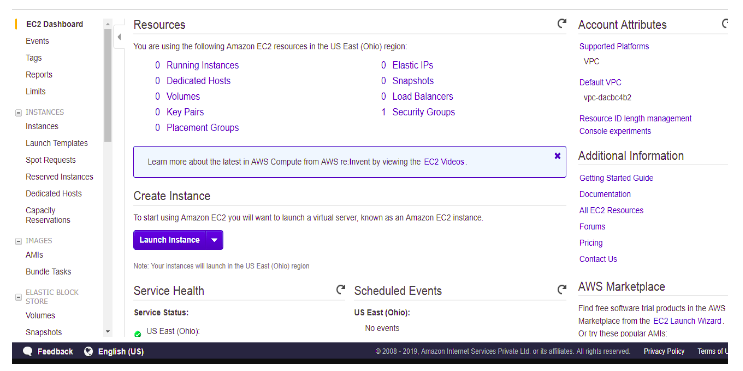Open Events in the sidebar
The width and height of the screenshot is (743, 371).
[37, 41]
